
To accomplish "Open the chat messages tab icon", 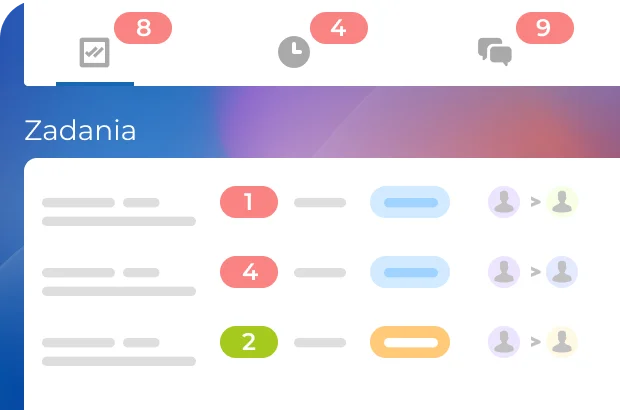I will point(495,51).
